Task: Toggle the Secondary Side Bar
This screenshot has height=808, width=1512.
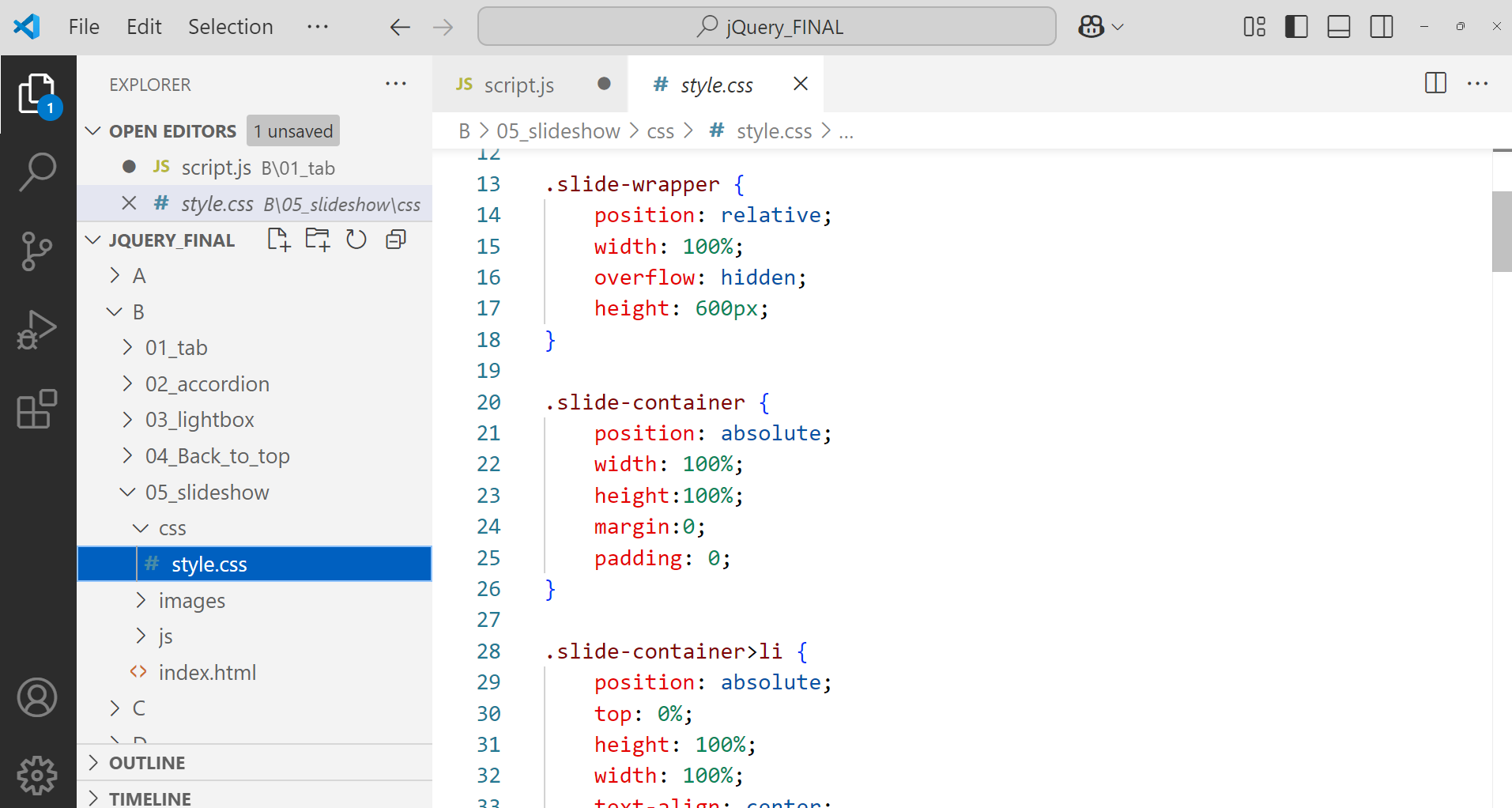Action: pyautogui.click(x=1382, y=26)
